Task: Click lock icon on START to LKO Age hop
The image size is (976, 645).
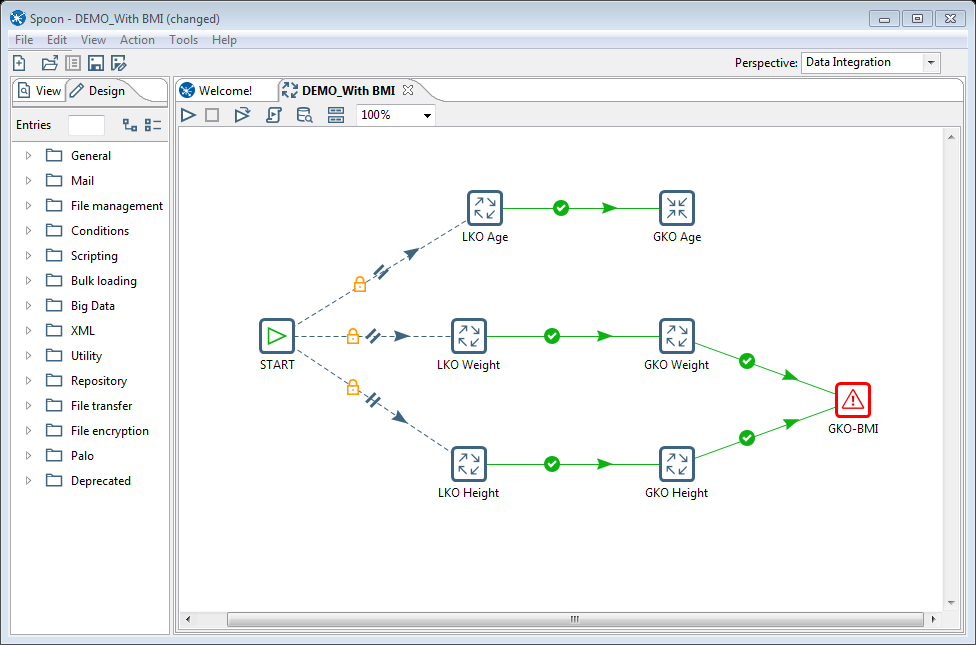Action: pos(360,285)
